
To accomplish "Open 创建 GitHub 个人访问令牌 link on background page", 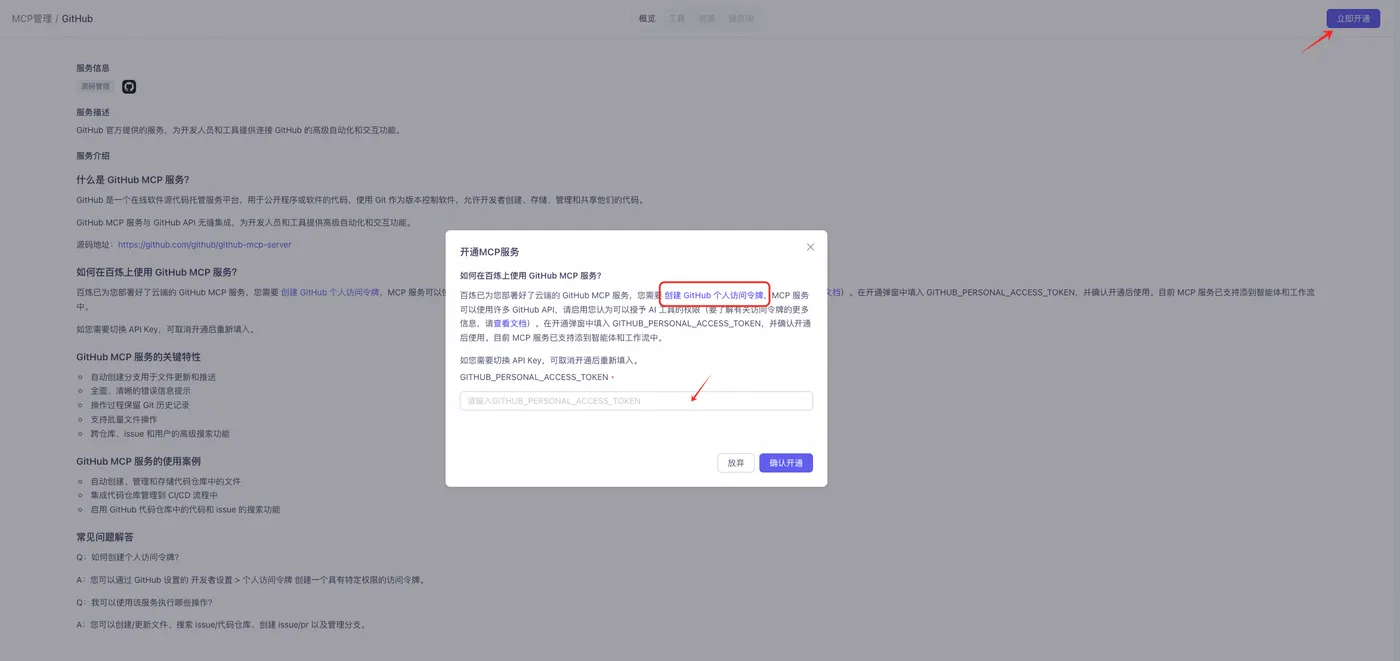I will (330, 293).
